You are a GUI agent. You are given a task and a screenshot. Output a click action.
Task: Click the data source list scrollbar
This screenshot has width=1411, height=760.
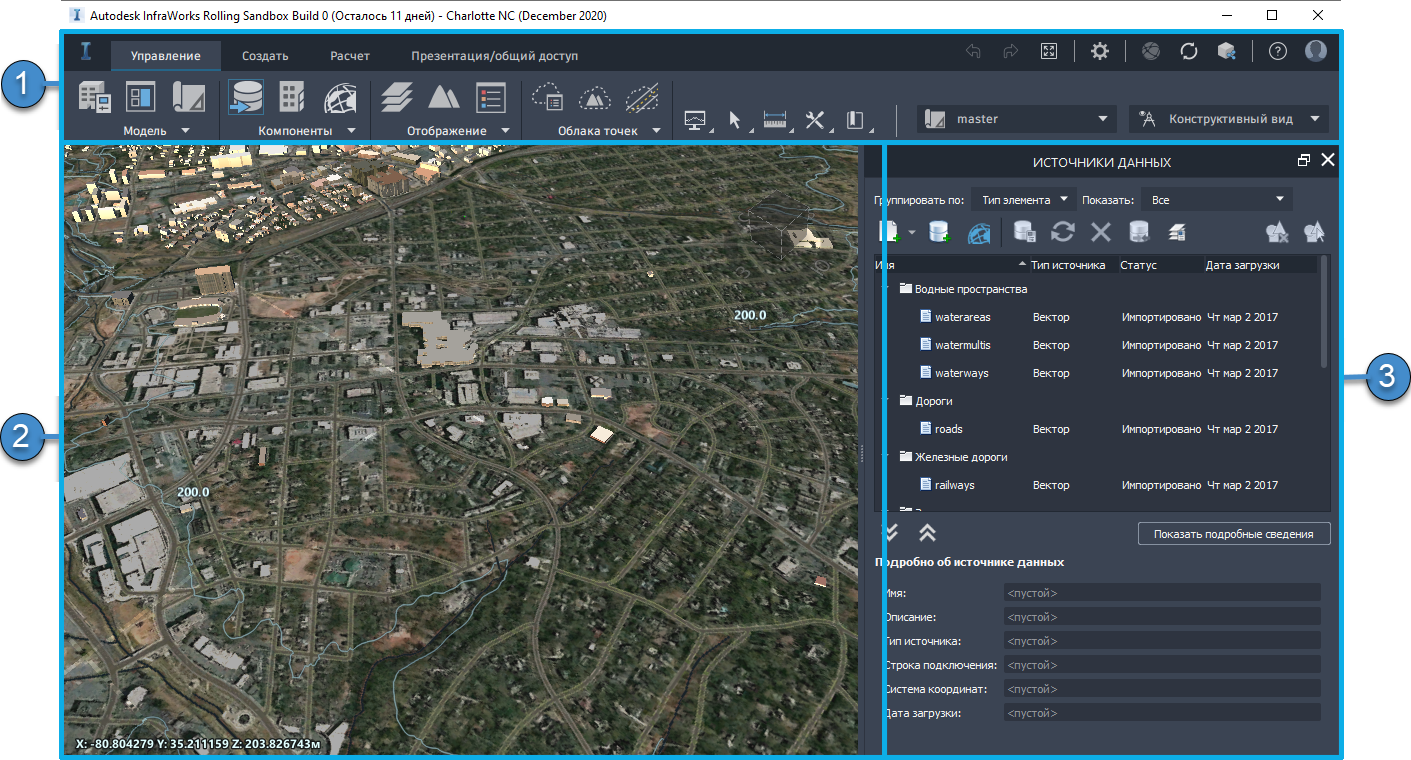coord(1325,310)
